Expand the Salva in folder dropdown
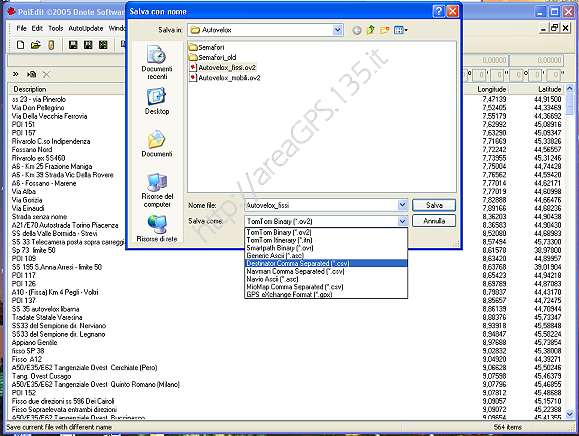 click(338, 30)
